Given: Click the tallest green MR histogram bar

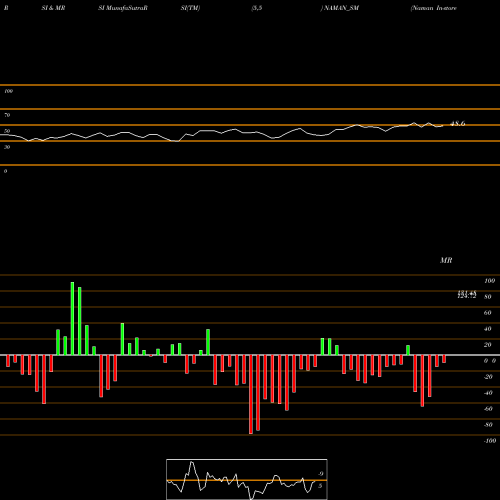Looking at the screenshot, I should click(x=72, y=319).
